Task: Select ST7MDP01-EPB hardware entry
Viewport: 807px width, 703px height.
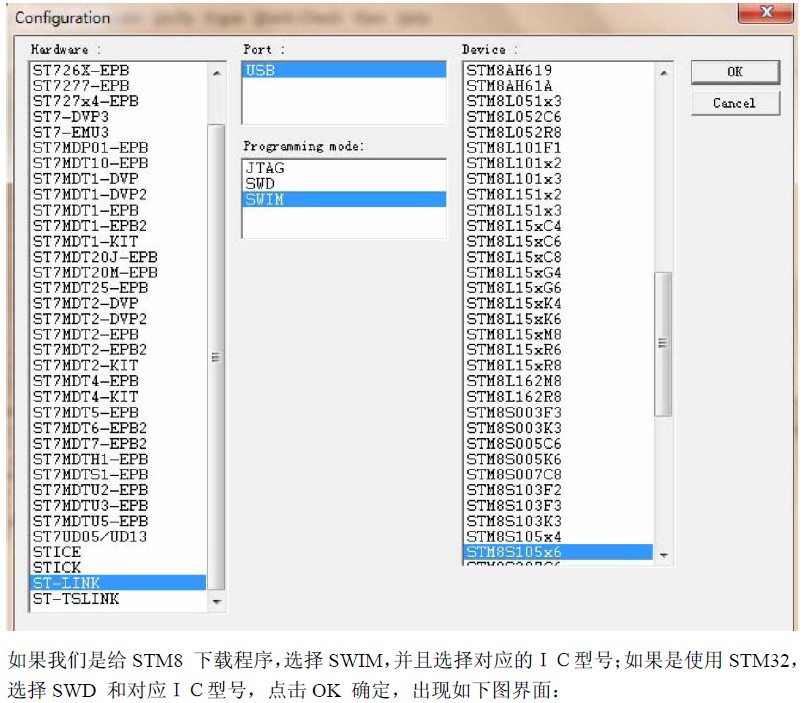Action: click(118, 148)
